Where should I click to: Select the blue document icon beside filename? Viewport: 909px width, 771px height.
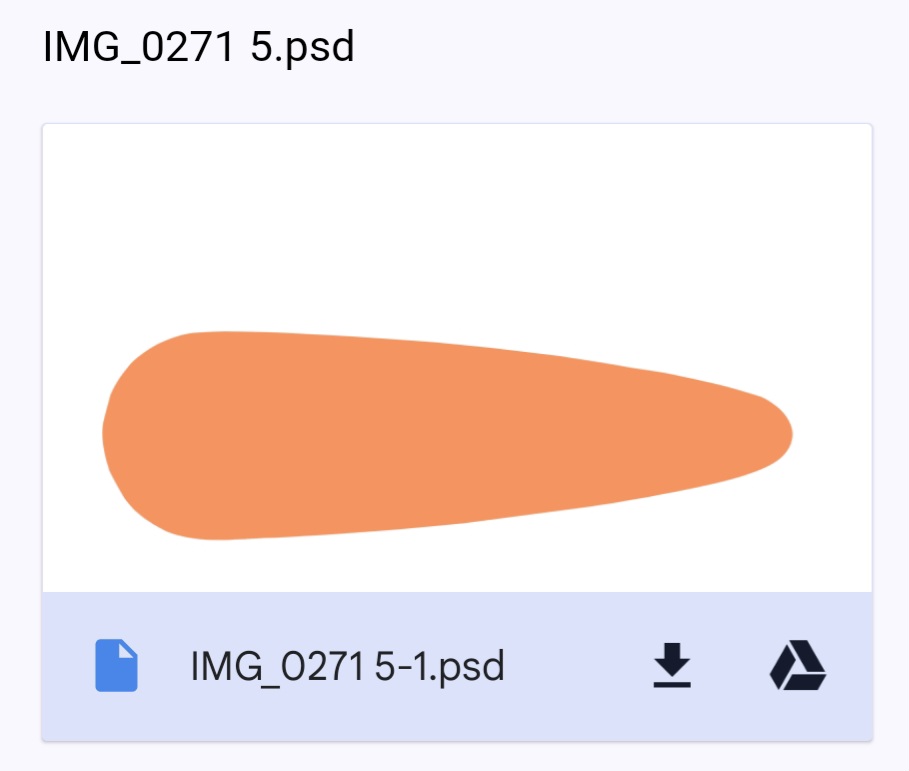tap(117, 665)
